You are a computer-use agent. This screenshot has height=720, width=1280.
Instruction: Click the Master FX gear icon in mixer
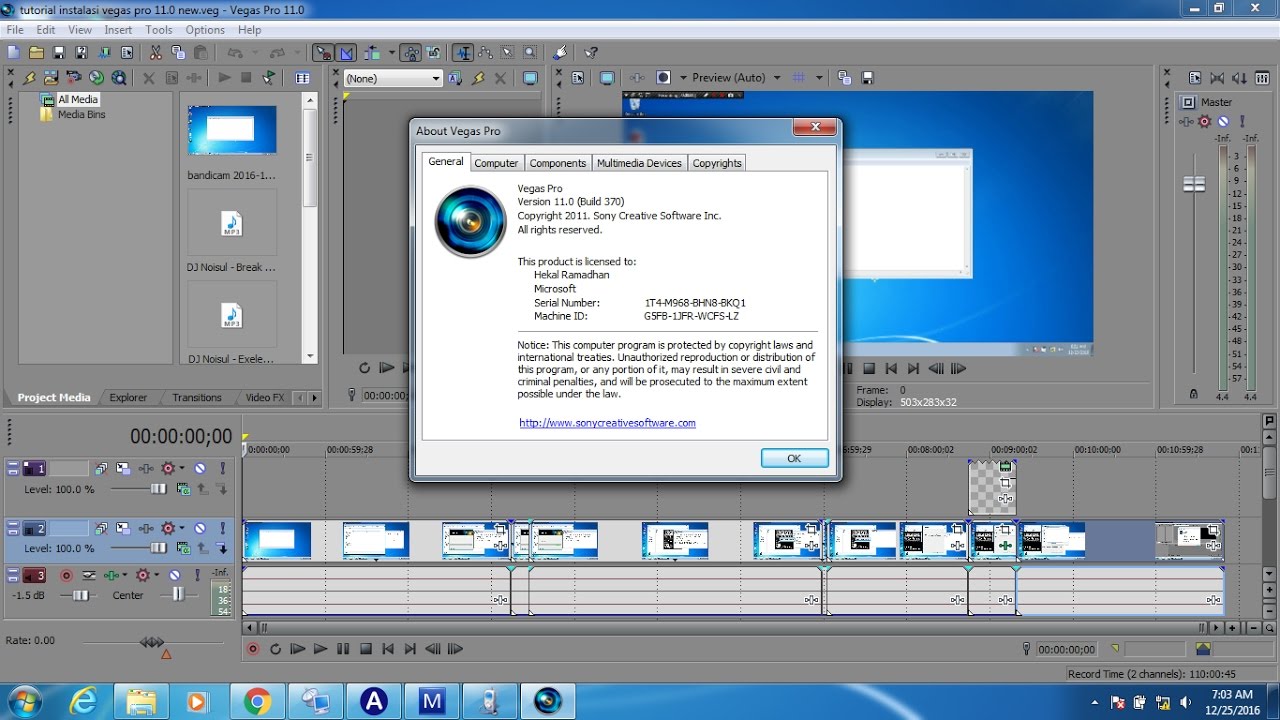(1204, 121)
